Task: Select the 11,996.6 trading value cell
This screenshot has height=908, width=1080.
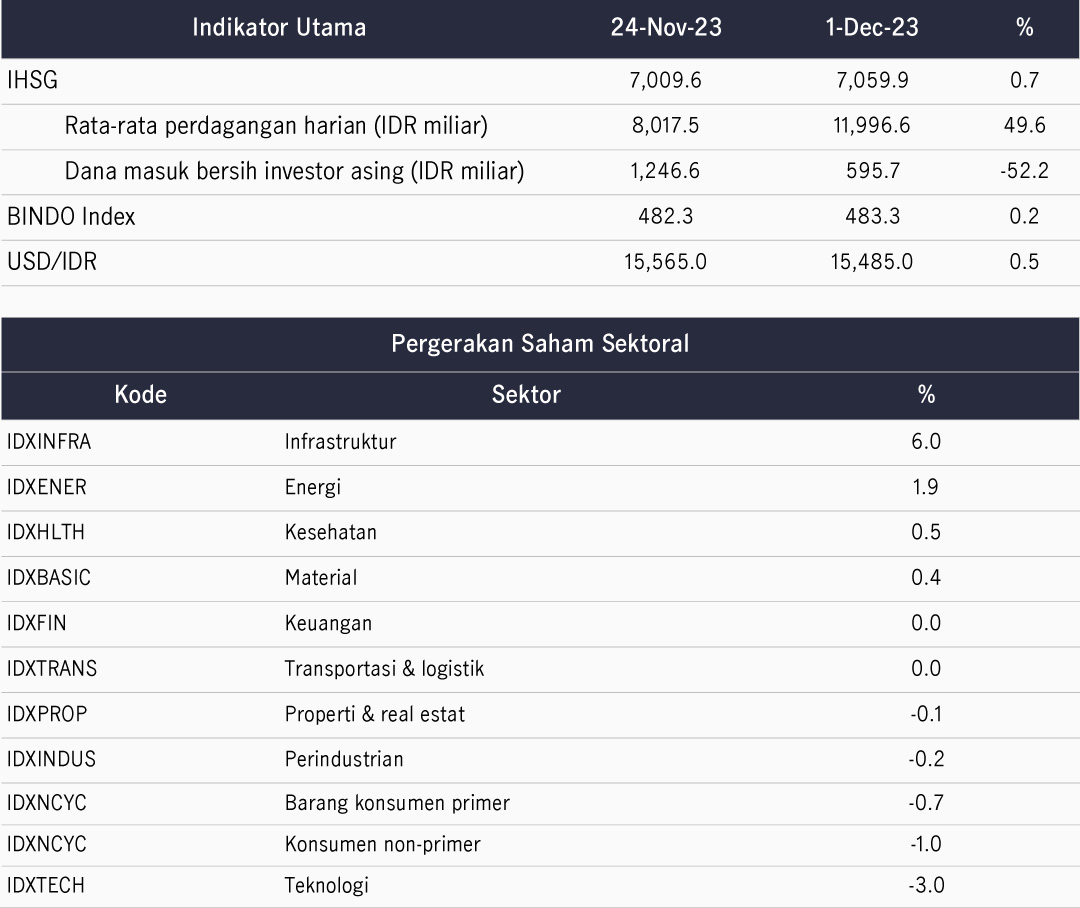Action: point(872,126)
